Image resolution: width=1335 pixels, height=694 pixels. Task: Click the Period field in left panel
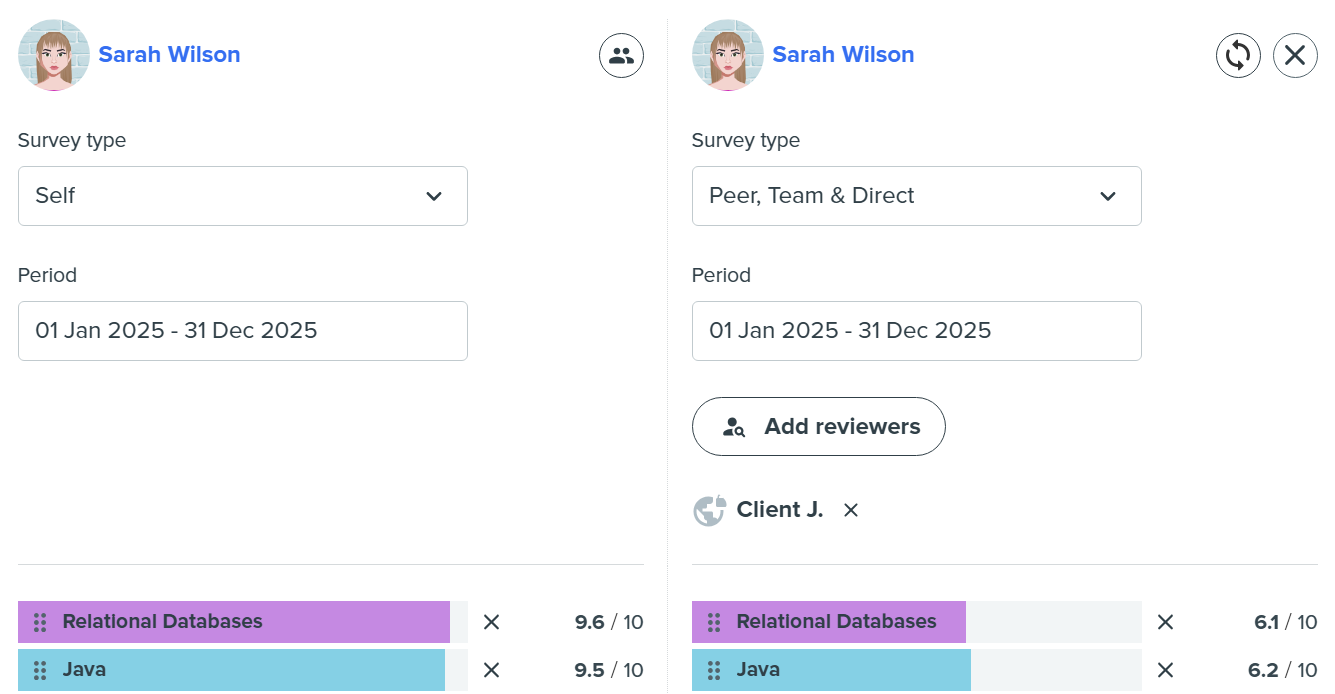tap(242, 330)
